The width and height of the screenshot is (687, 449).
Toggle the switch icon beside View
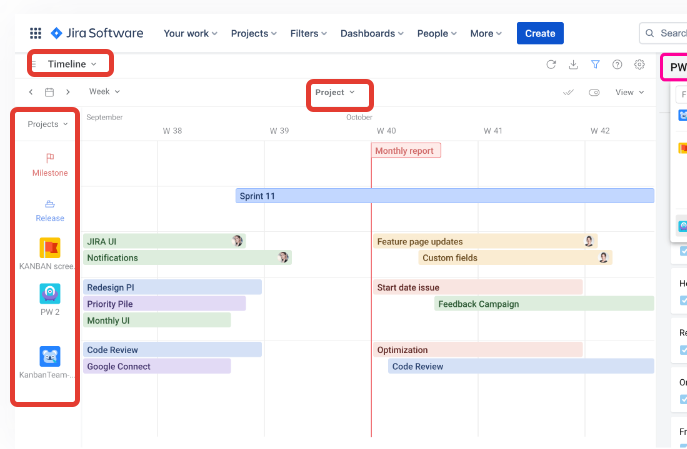click(x=594, y=92)
